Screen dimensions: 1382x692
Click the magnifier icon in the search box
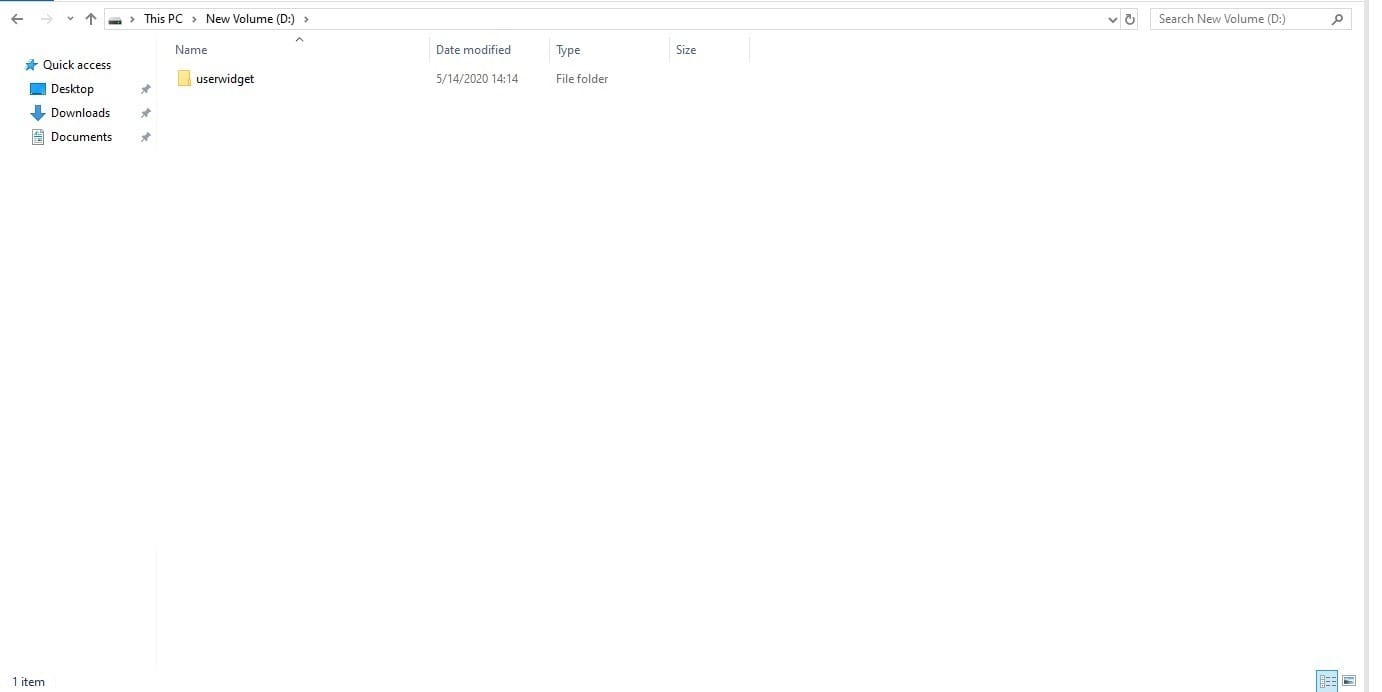point(1338,19)
